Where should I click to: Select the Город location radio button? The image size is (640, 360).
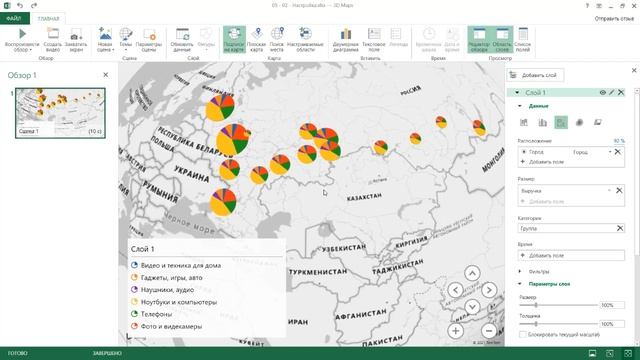pyautogui.click(x=524, y=152)
